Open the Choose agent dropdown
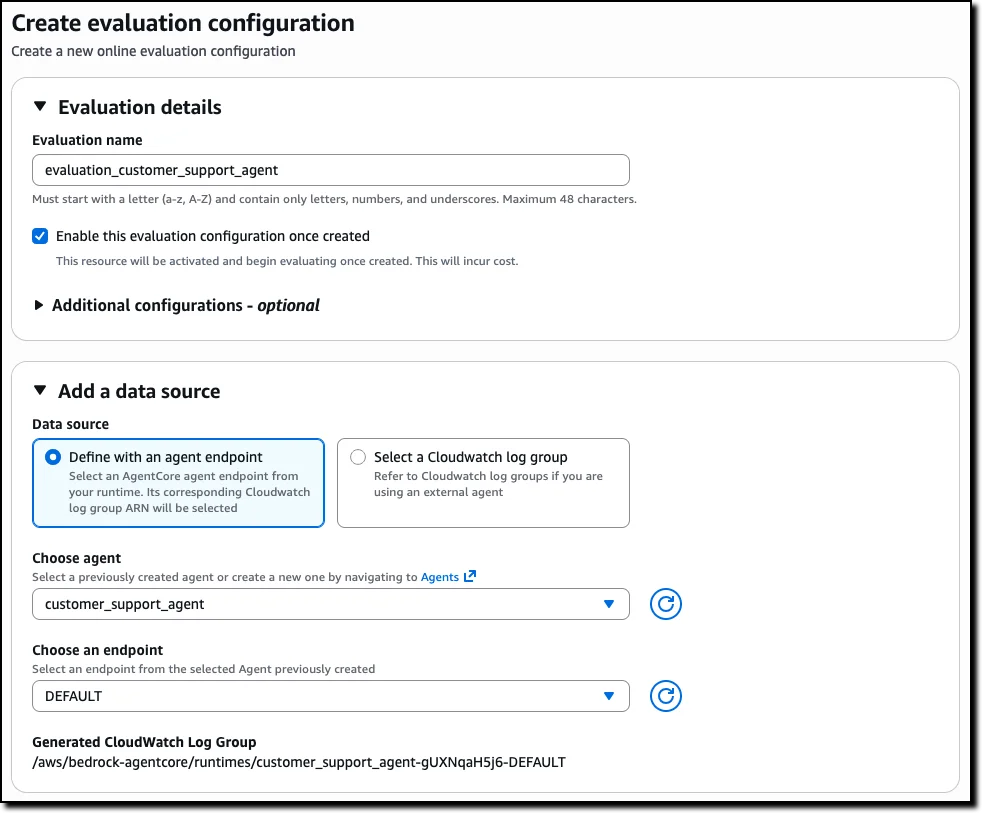This screenshot has height=813, width=982. 330,604
